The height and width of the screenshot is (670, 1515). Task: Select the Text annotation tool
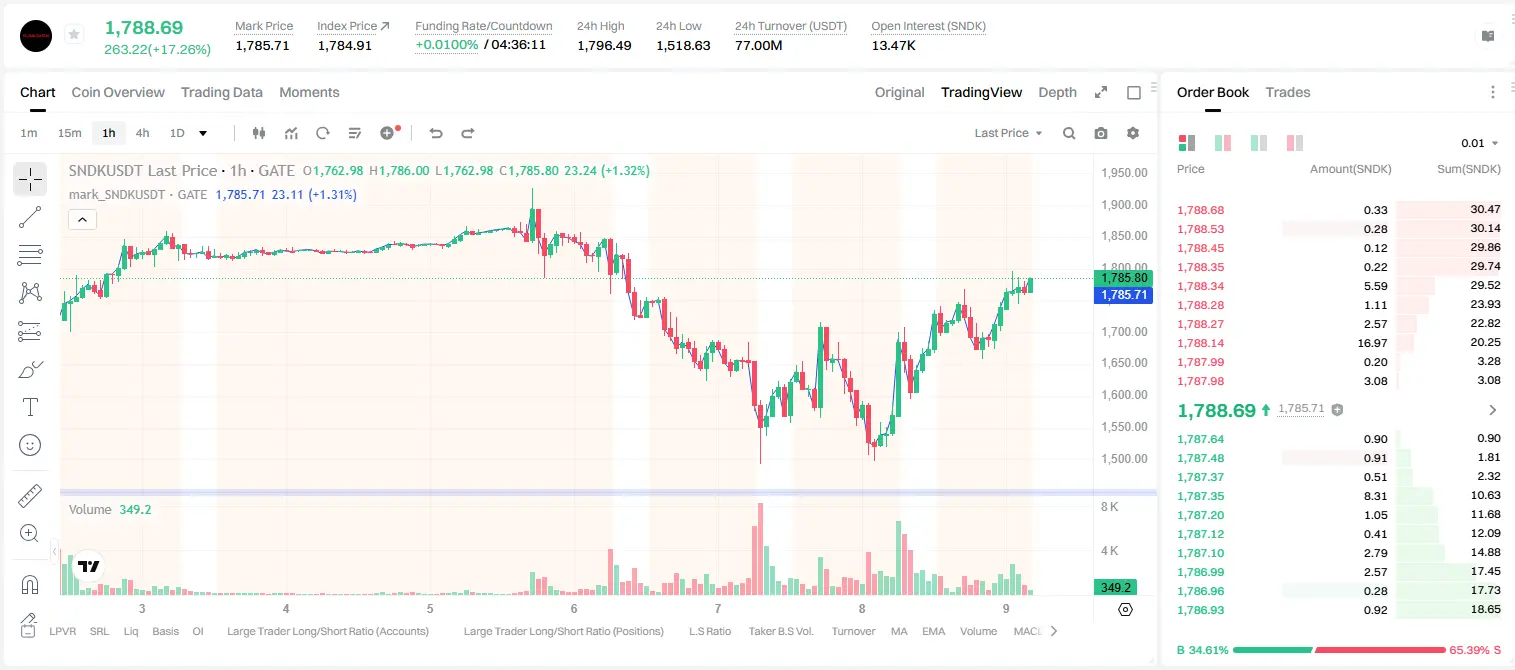(30, 407)
